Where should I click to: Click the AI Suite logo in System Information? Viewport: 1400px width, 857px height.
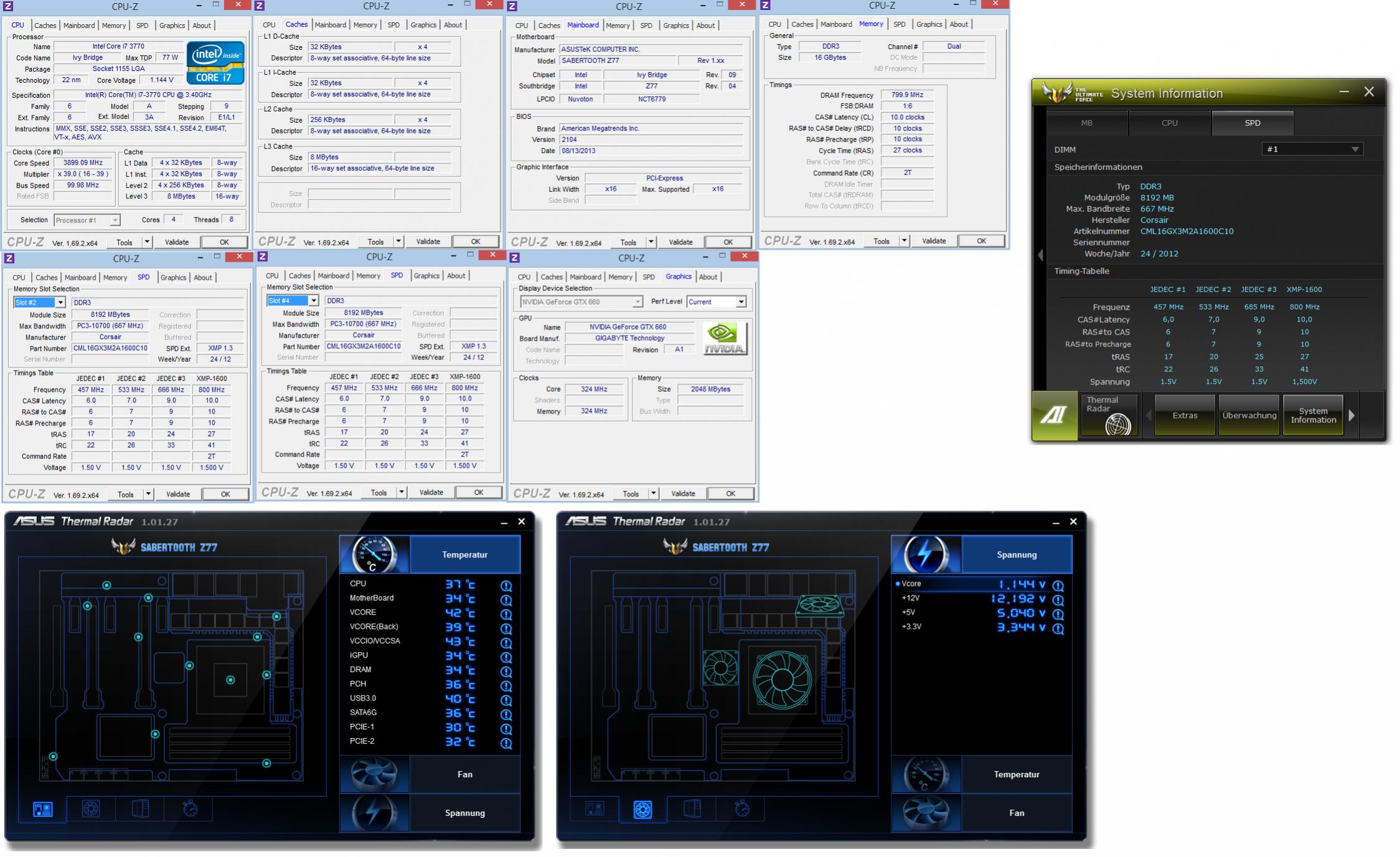click(x=1054, y=415)
